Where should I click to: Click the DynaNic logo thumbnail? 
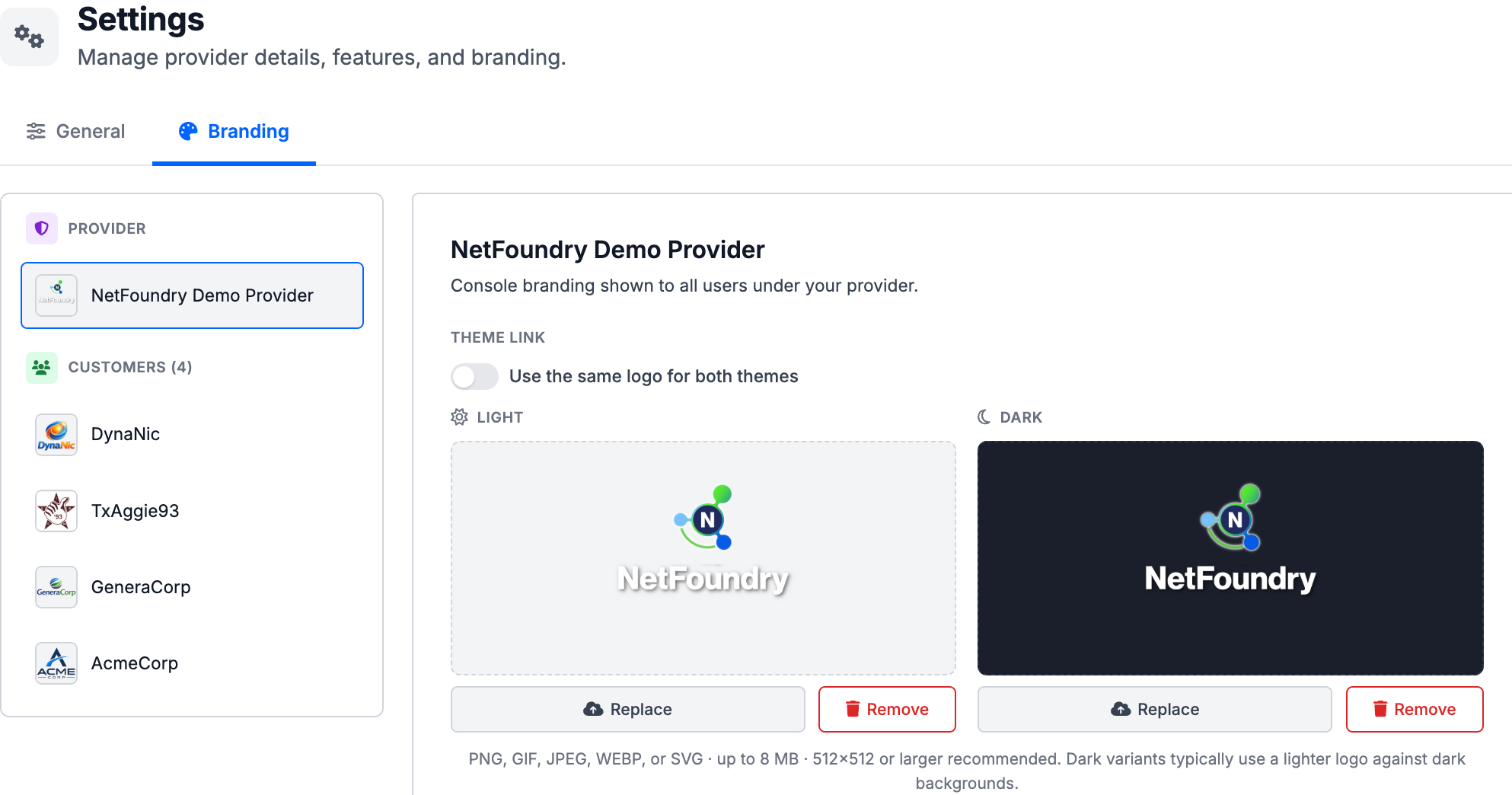pyautogui.click(x=56, y=435)
